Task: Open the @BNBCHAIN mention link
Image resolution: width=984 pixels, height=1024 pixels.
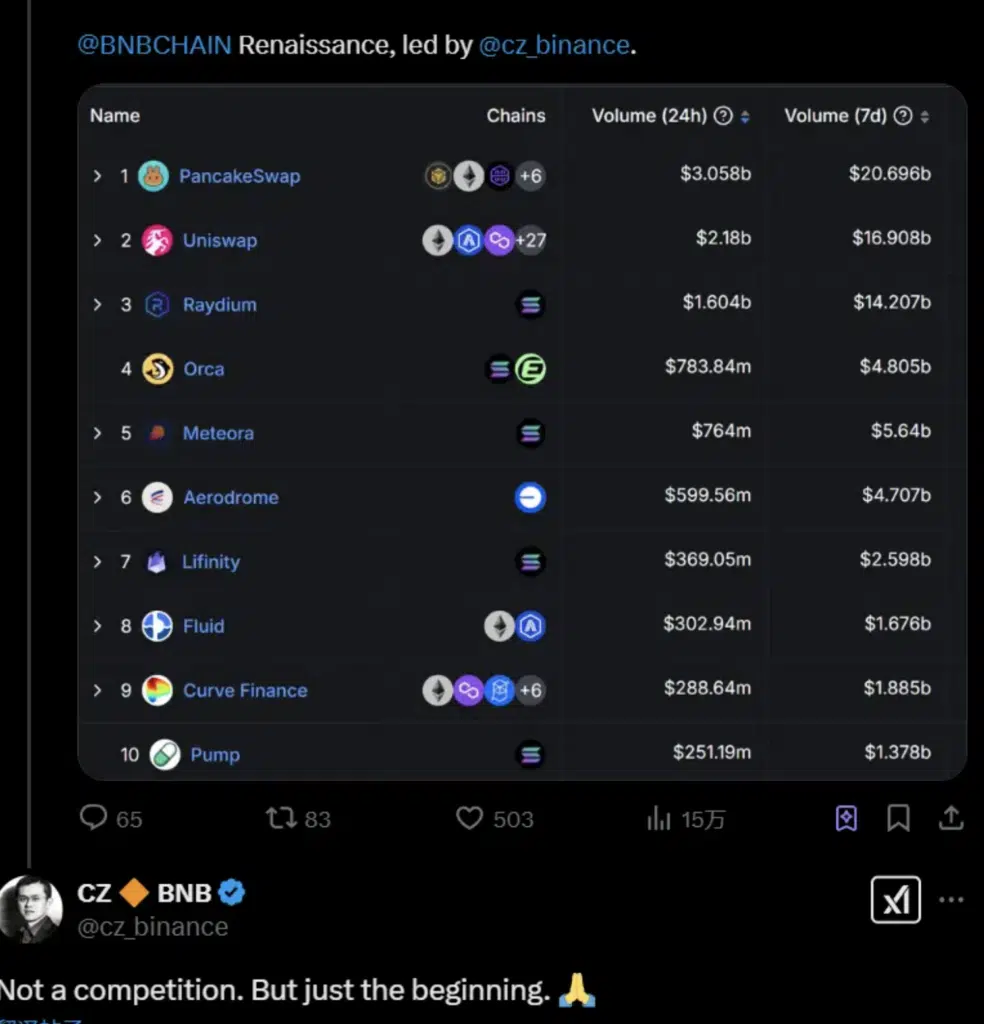Action: (154, 45)
